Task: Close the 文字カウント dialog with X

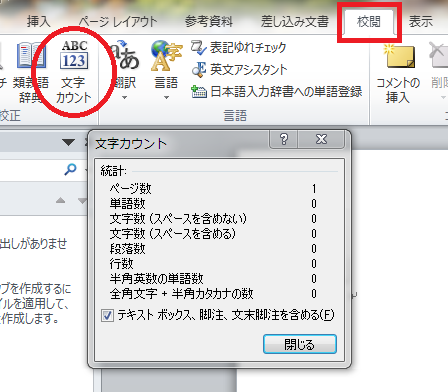Action: point(321,139)
